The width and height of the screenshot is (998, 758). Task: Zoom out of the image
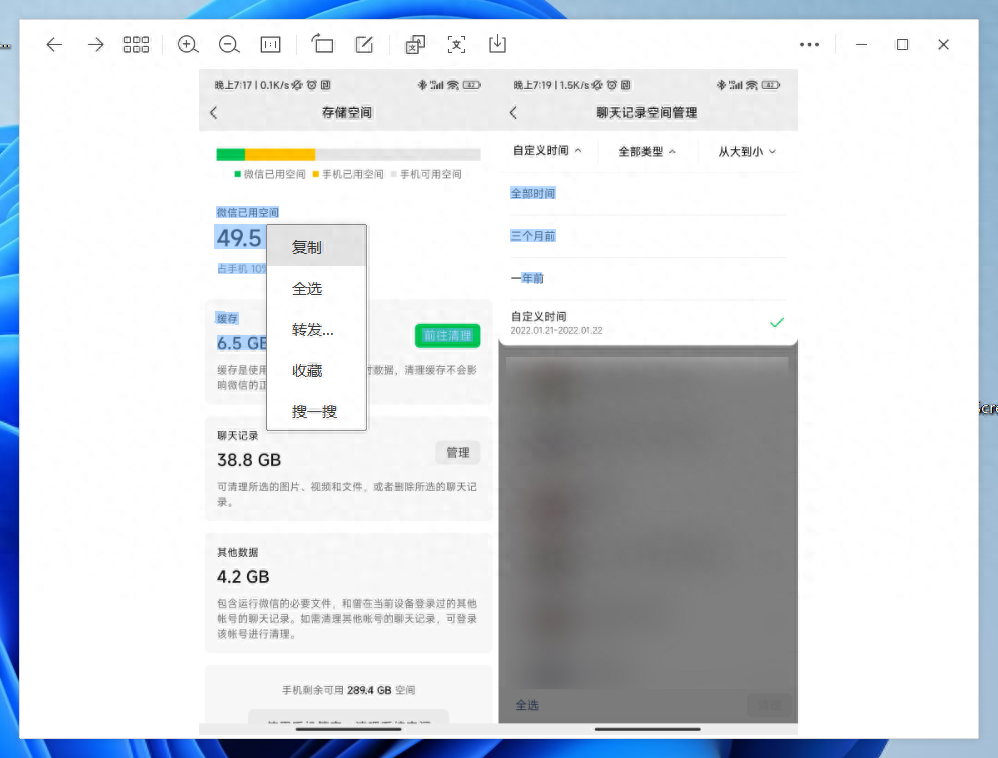229,45
